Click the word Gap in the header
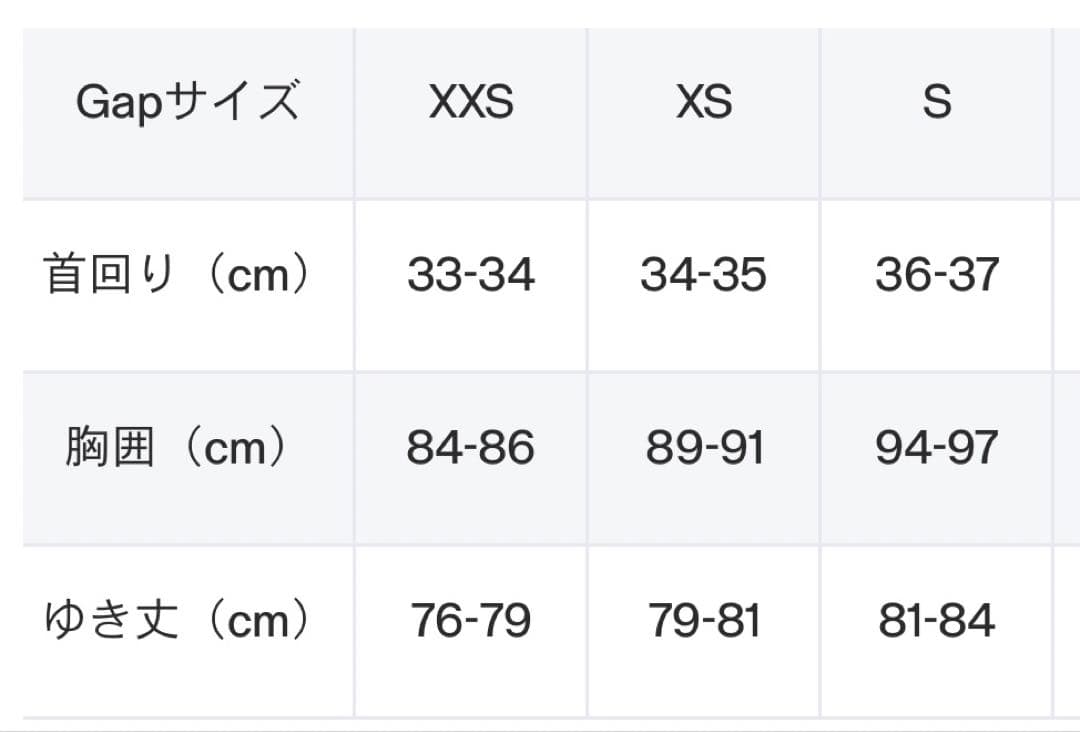 (118, 103)
